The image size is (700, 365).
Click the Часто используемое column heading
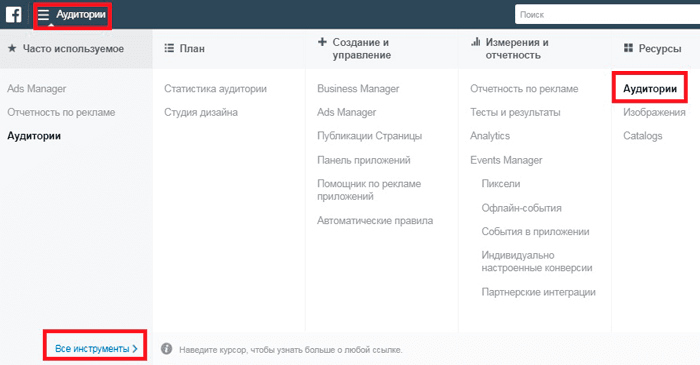(x=73, y=48)
